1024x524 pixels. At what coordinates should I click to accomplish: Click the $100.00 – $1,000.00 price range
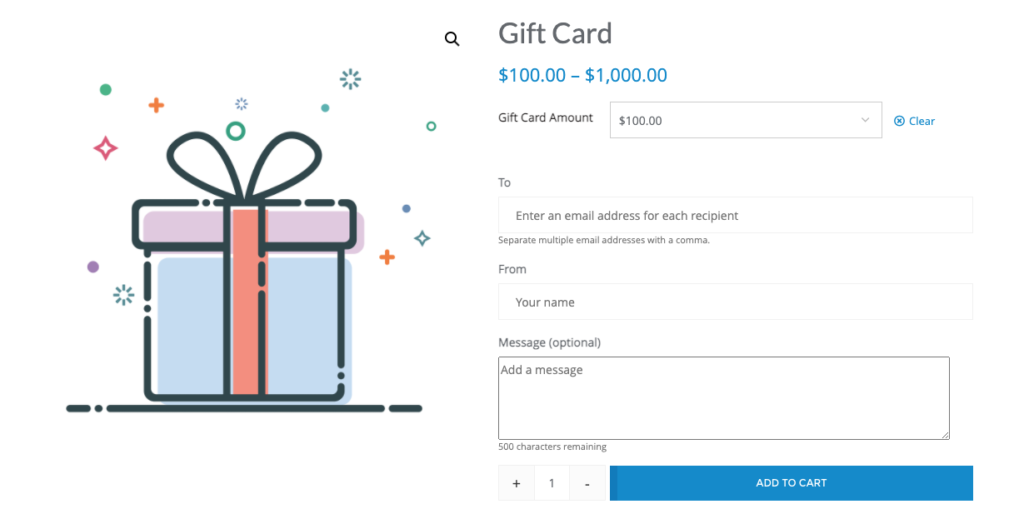click(583, 75)
